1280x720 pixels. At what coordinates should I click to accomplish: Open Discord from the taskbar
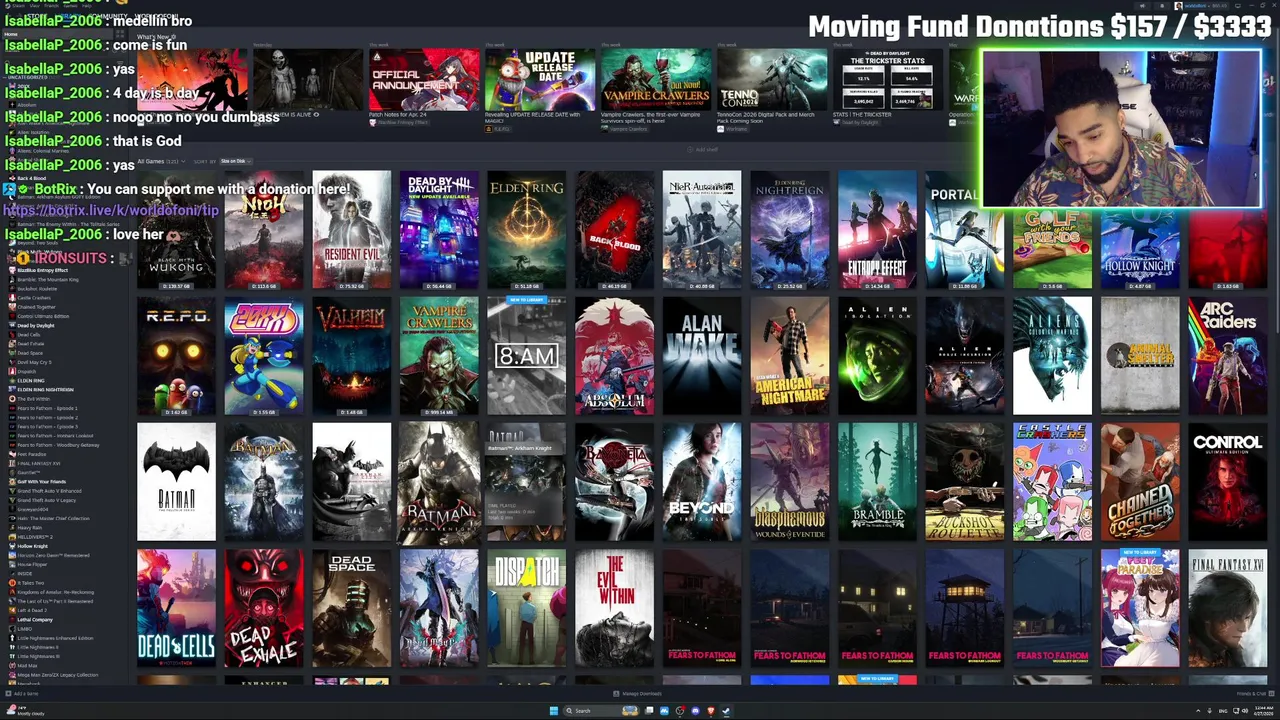click(x=695, y=711)
